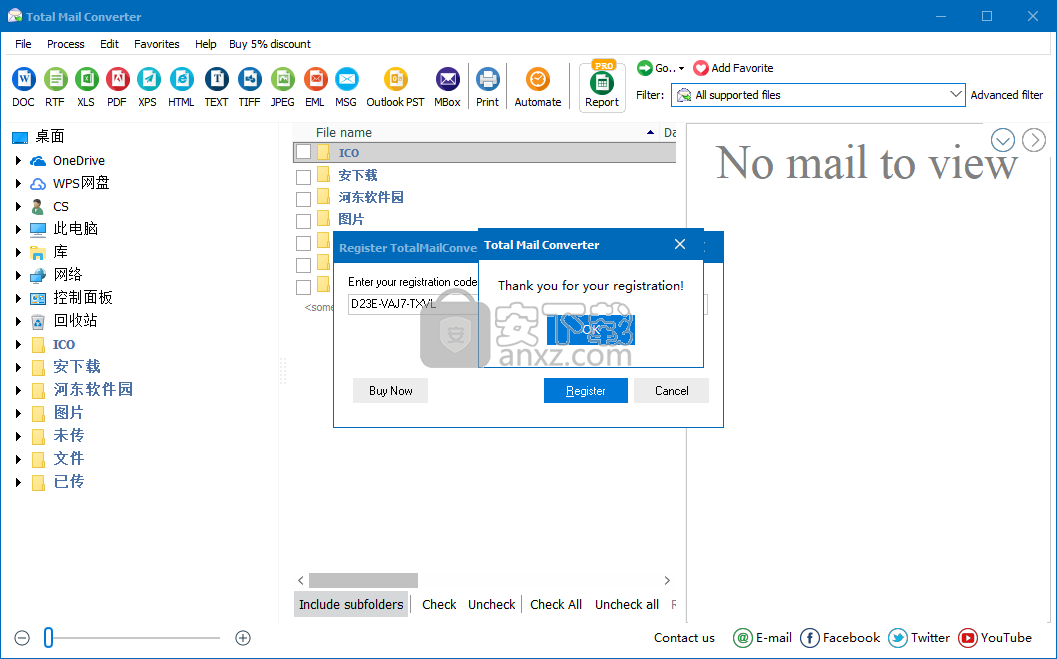Zoom in with plus circle icon

click(243, 637)
